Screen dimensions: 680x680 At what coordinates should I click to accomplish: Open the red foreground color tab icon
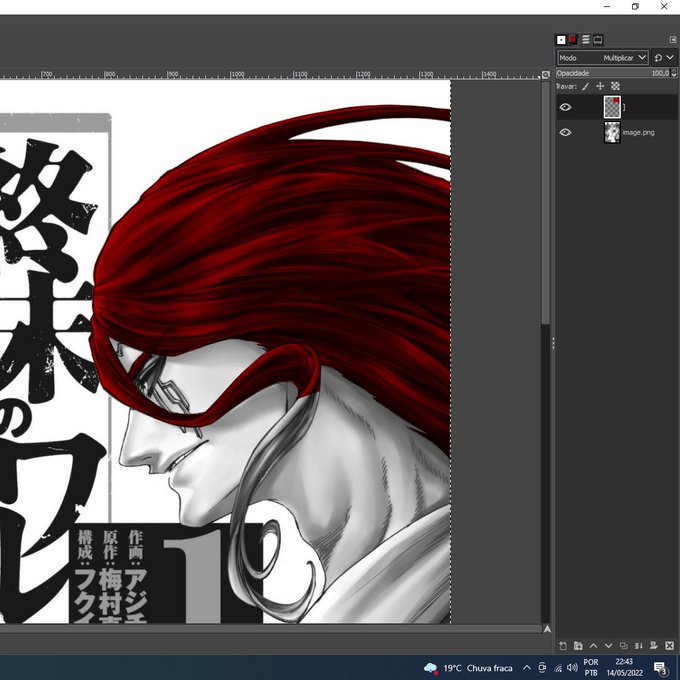[573, 40]
